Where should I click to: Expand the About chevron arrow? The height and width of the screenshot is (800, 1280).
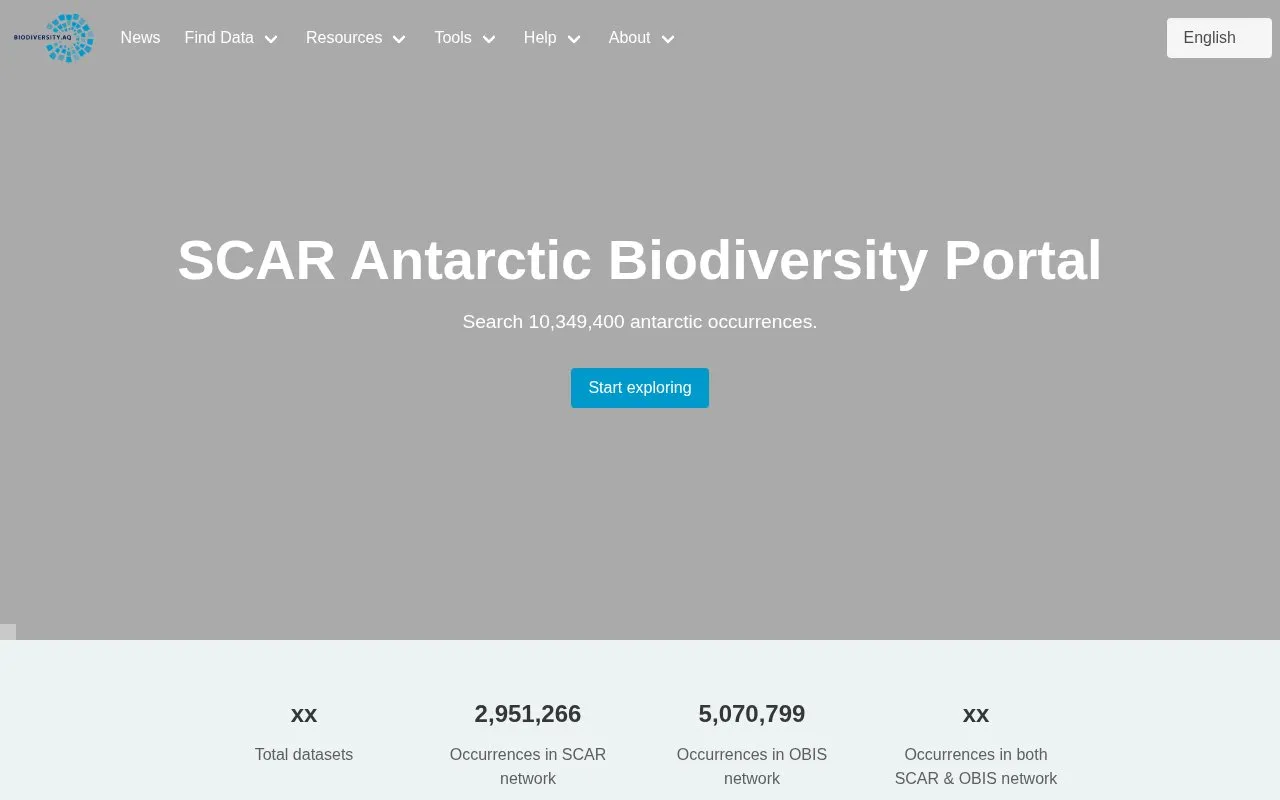coord(668,39)
